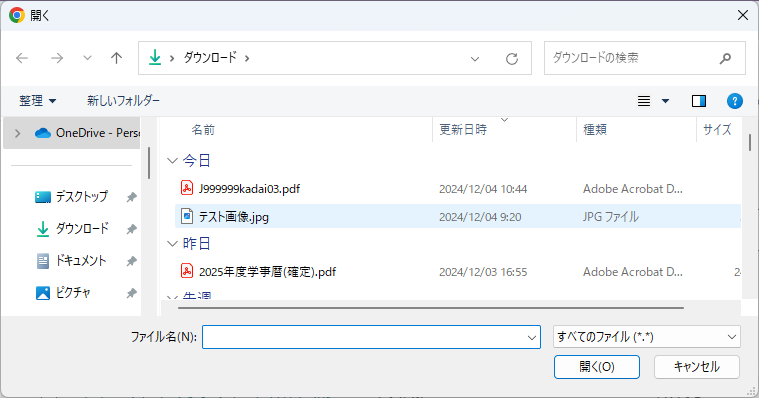Open the address bar history dropdown
Screen dimensions: 759x398
tap(475, 59)
